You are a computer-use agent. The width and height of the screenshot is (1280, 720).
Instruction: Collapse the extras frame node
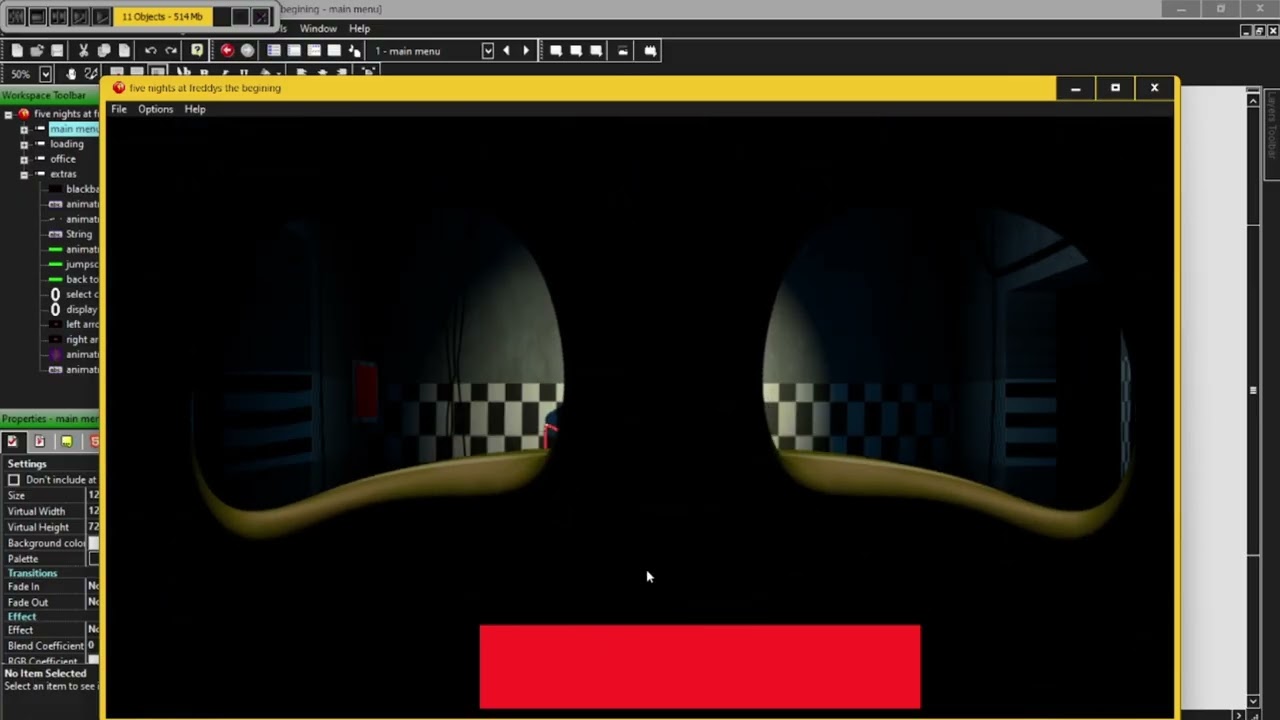click(x=24, y=174)
